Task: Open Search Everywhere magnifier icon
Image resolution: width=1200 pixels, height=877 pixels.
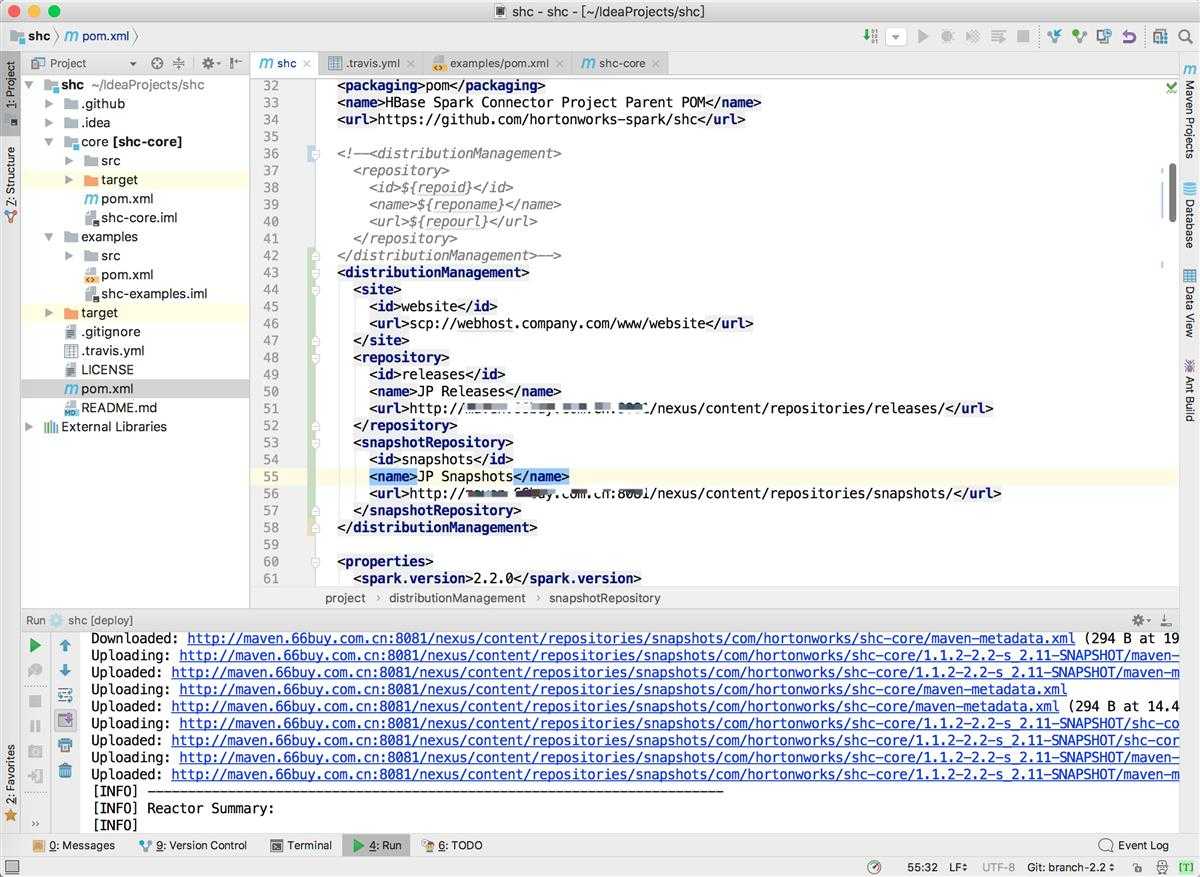Action: (x=1186, y=37)
